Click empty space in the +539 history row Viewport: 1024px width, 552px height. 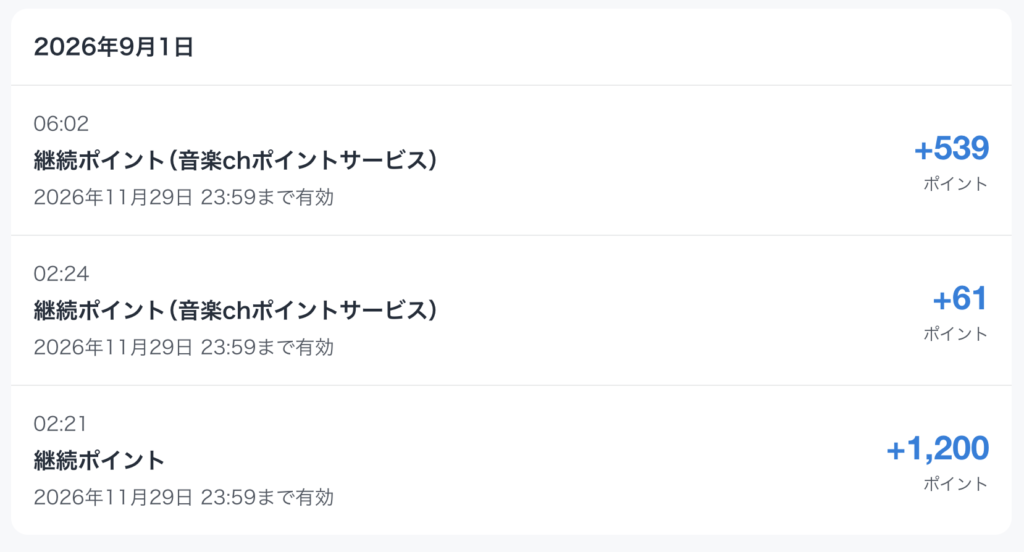(x=653, y=161)
